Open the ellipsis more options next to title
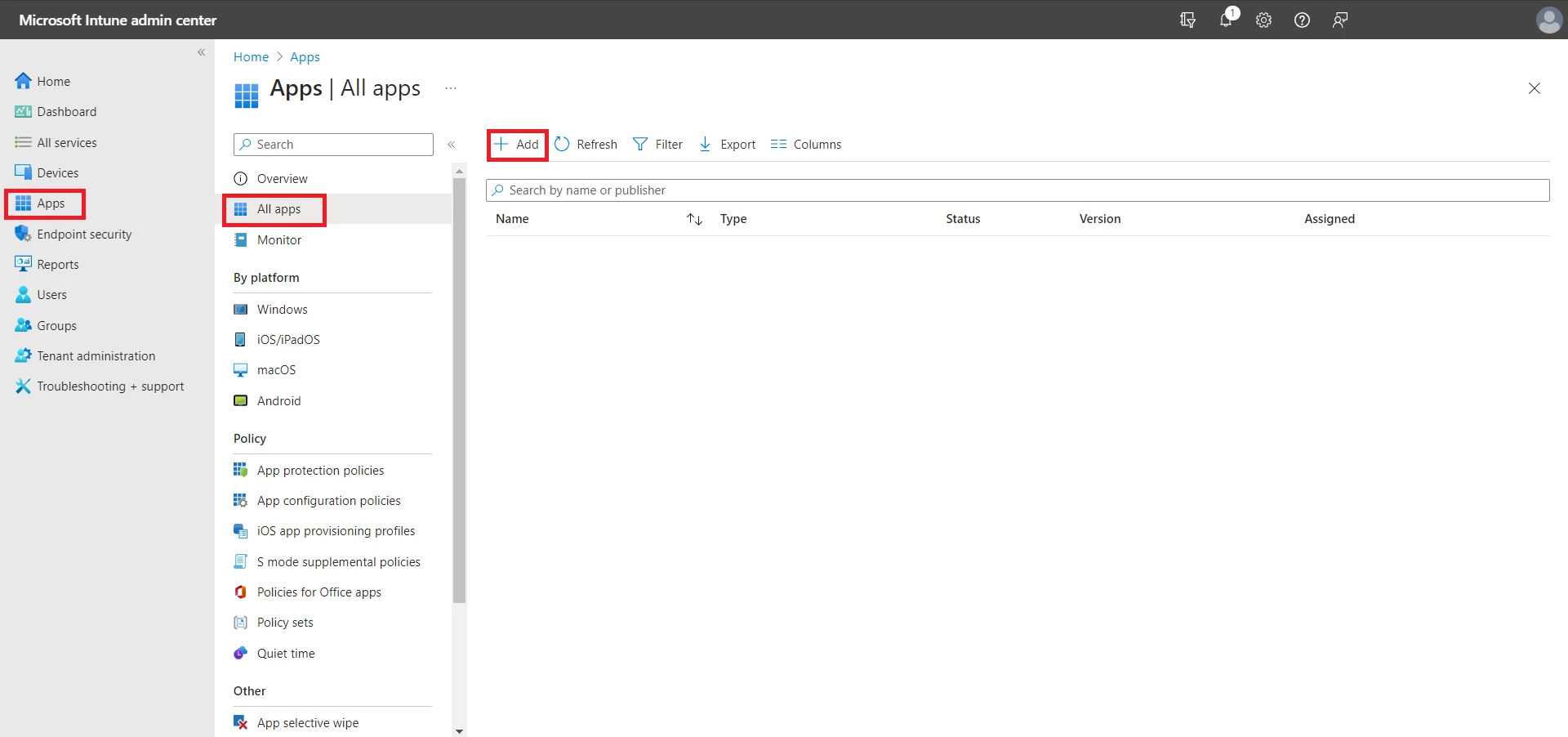The width and height of the screenshot is (1568, 737). 451,88
